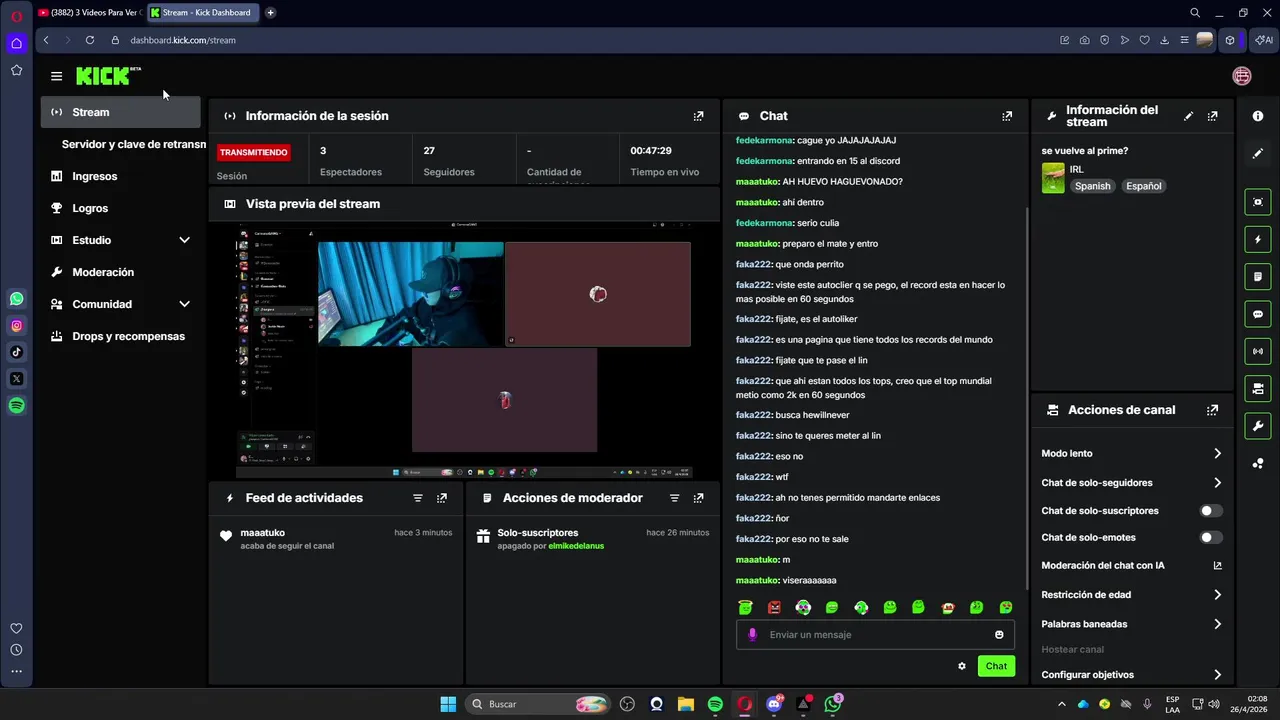
Task: Click the Español tag
Action: [1144, 186]
